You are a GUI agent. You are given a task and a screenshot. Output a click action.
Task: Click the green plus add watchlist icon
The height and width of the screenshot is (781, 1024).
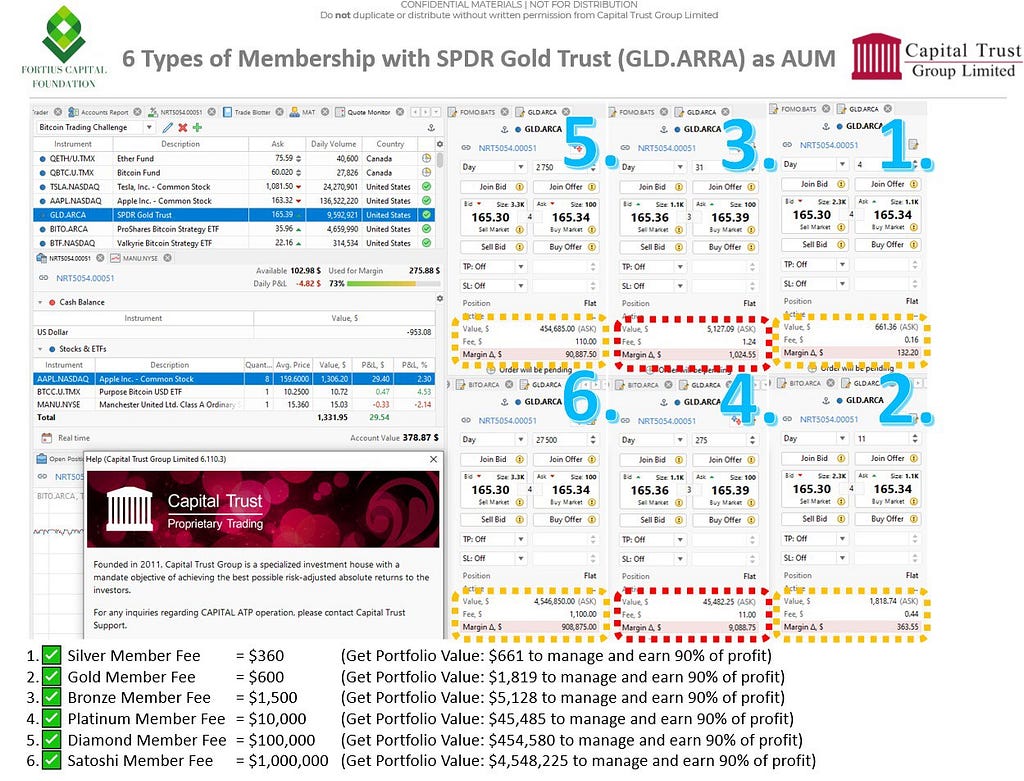tap(197, 127)
